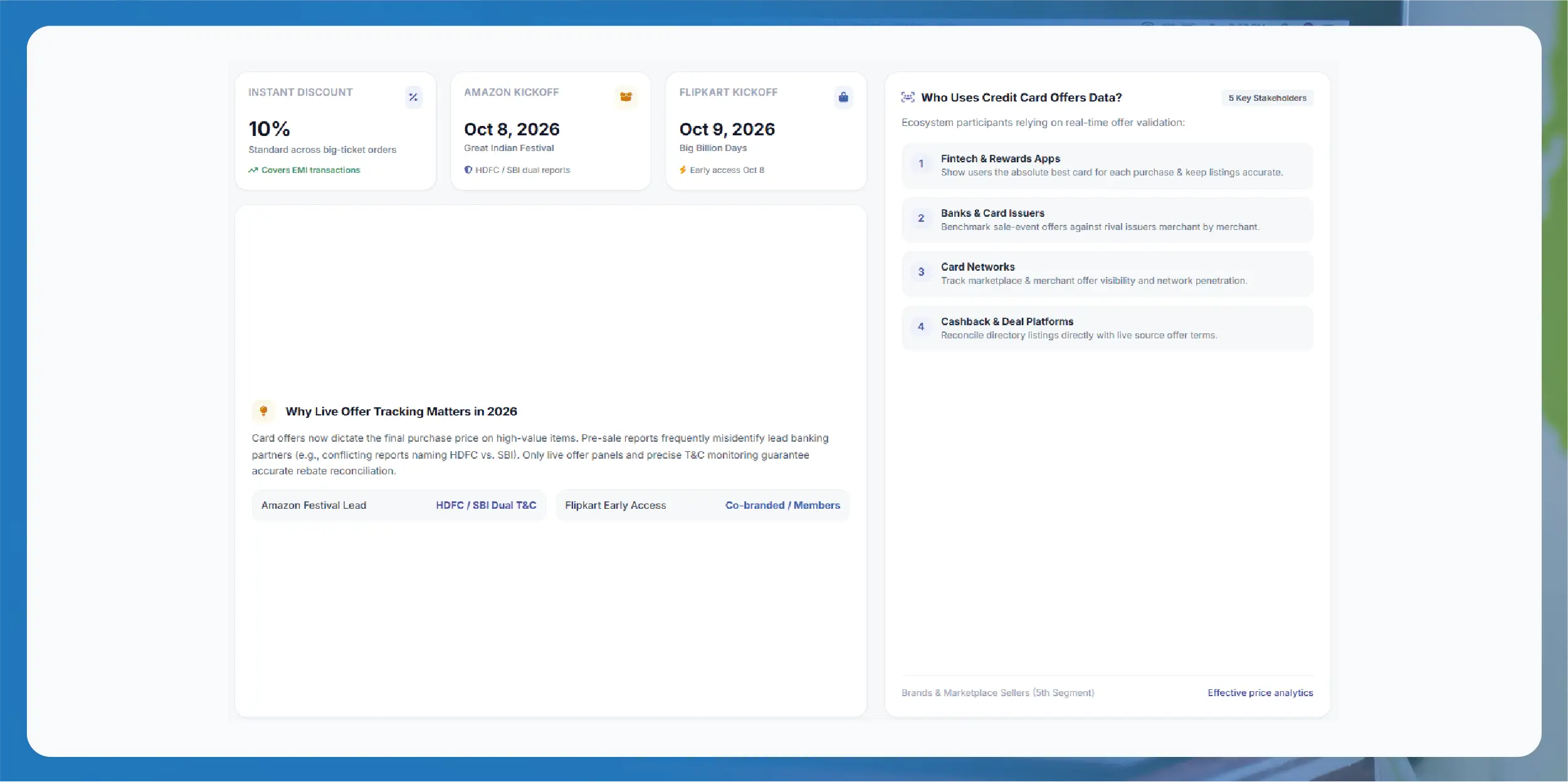This screenshot has width=1568, height=782.
Task: Select the Cashback & Deal Platforms heading
Action: [x=1007, y=321]
